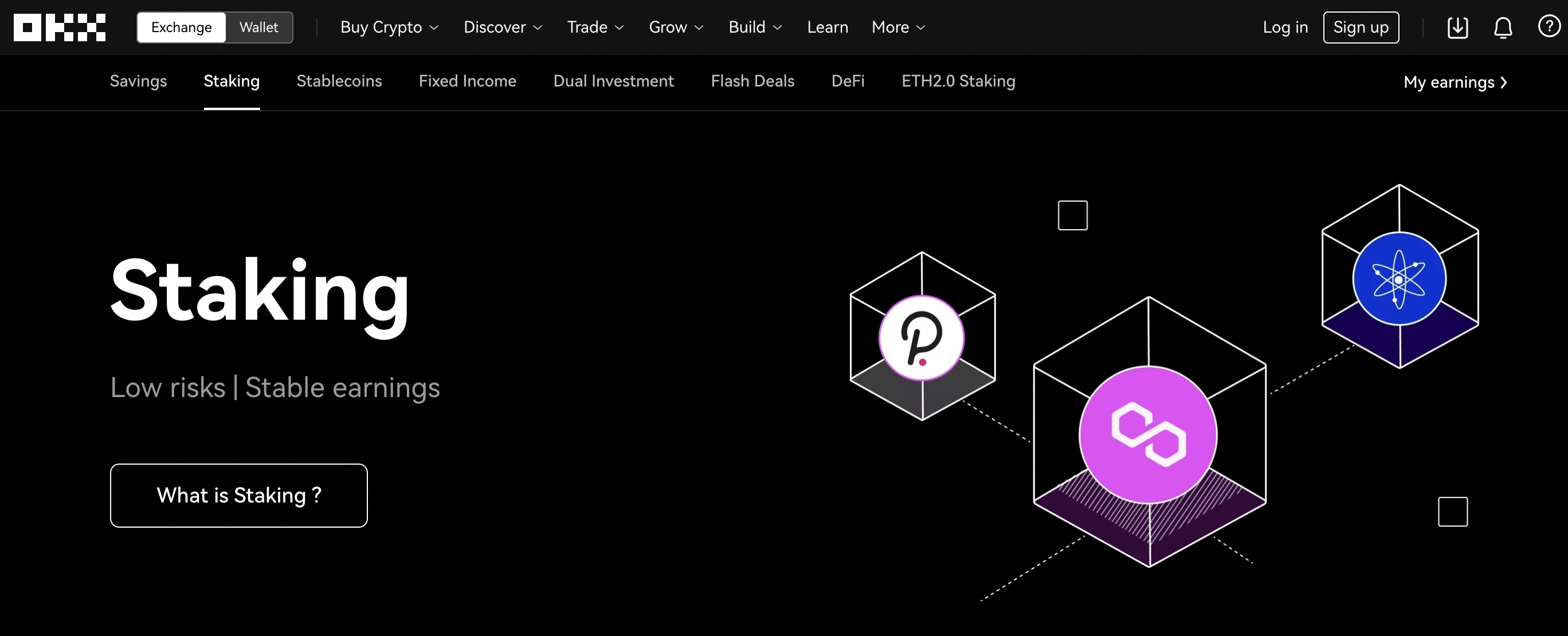Click the OKX logo

60,28
